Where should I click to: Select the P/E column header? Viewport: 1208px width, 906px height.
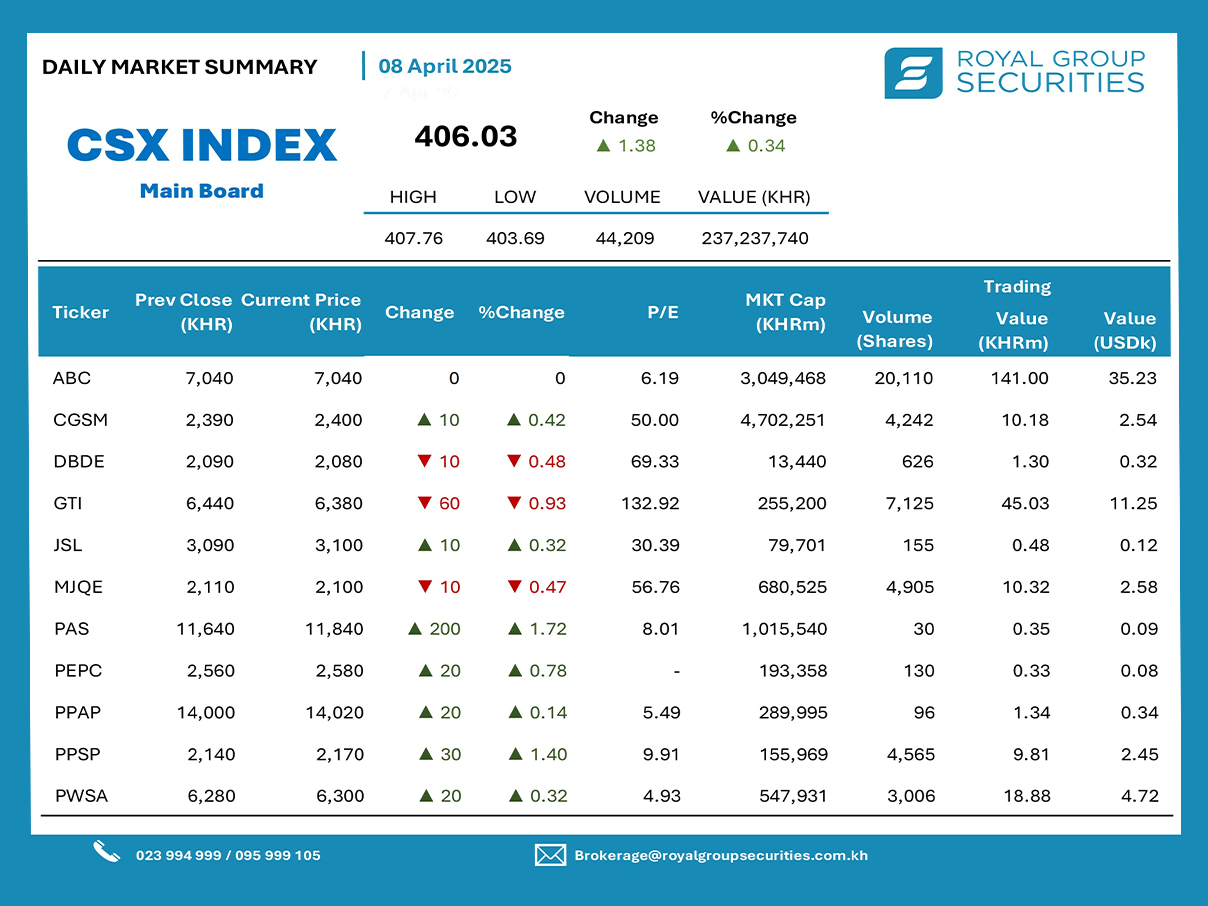pos(663,313)
